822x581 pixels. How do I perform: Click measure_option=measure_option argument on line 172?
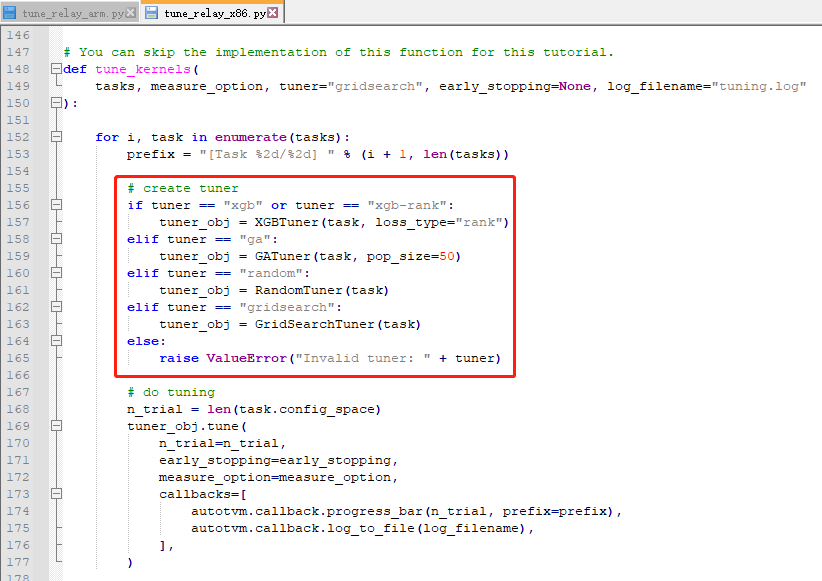click(x=275, y=477)
